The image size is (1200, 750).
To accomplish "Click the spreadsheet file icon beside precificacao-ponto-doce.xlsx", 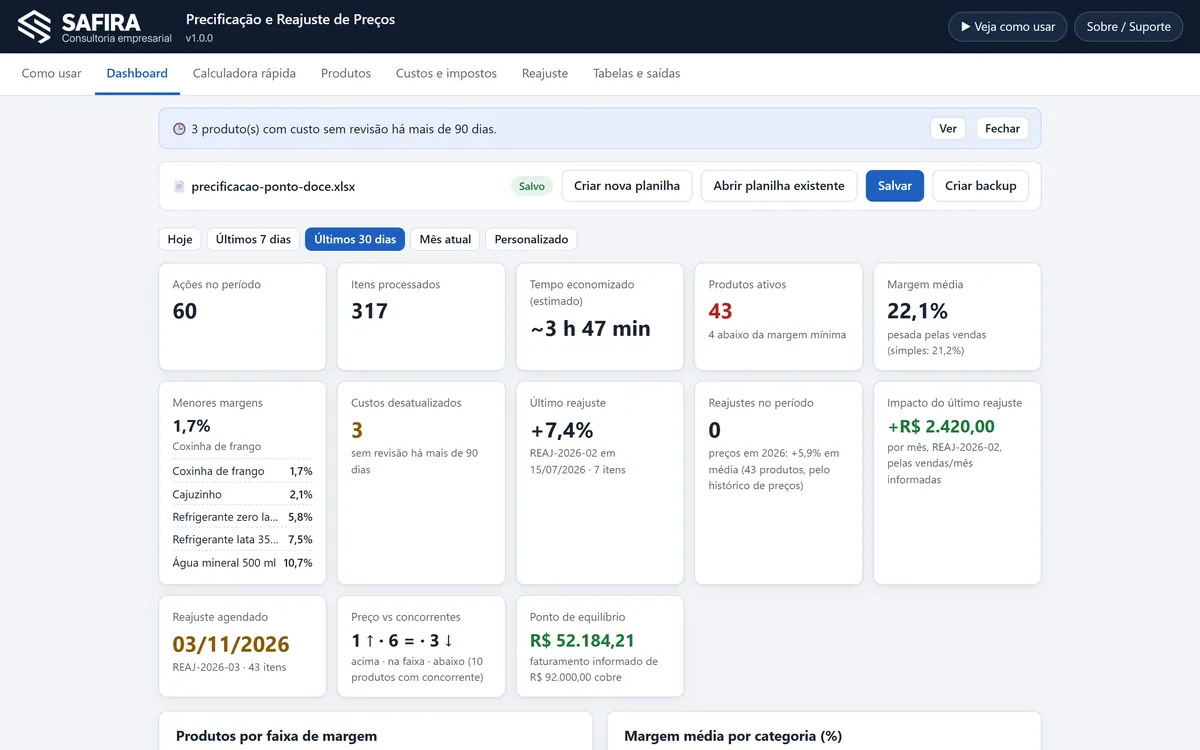I will pos(179,187).
